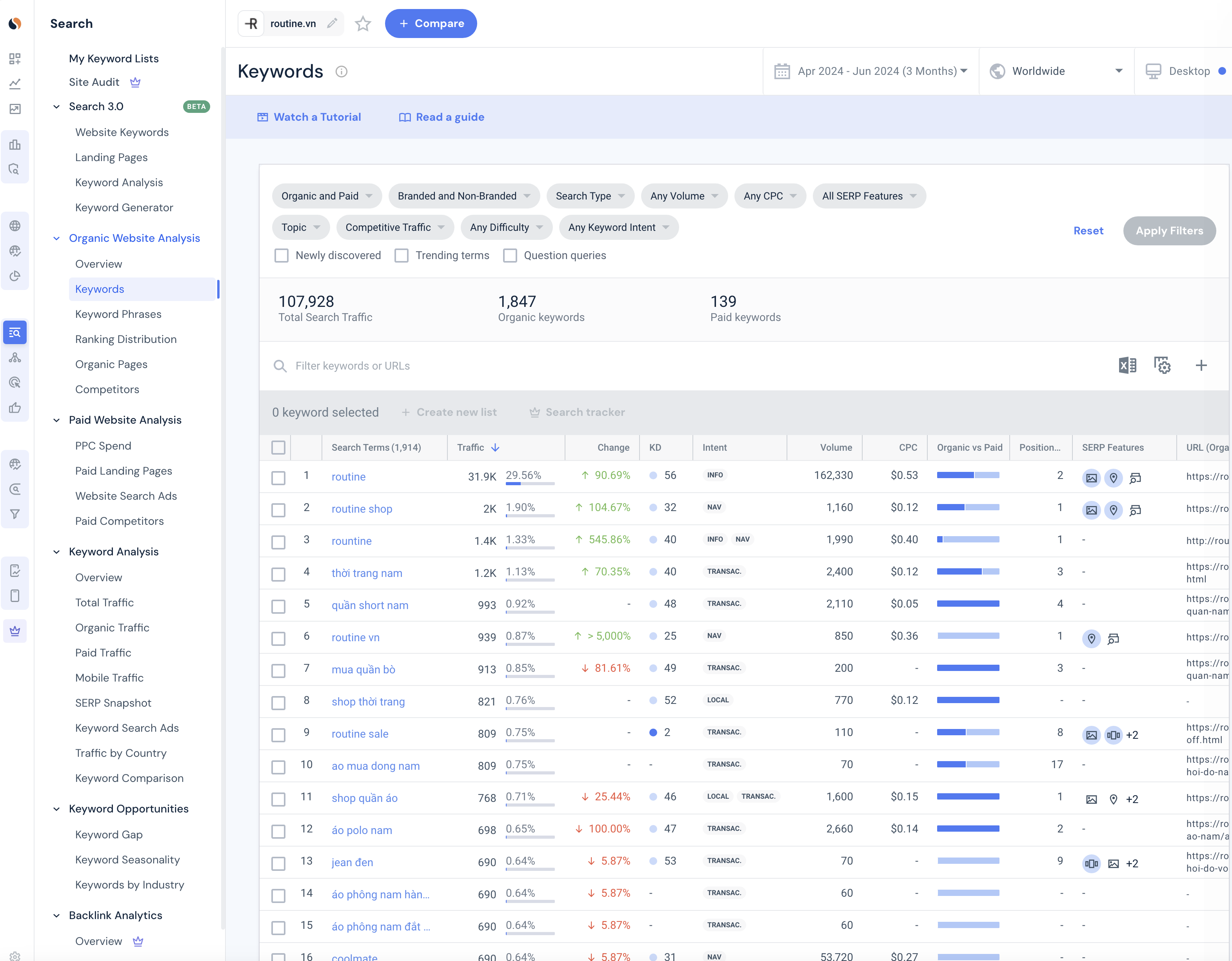Click the Similarweb logo icon
This screenshot has height=961, width=1232.
click(x=15, y=23)
